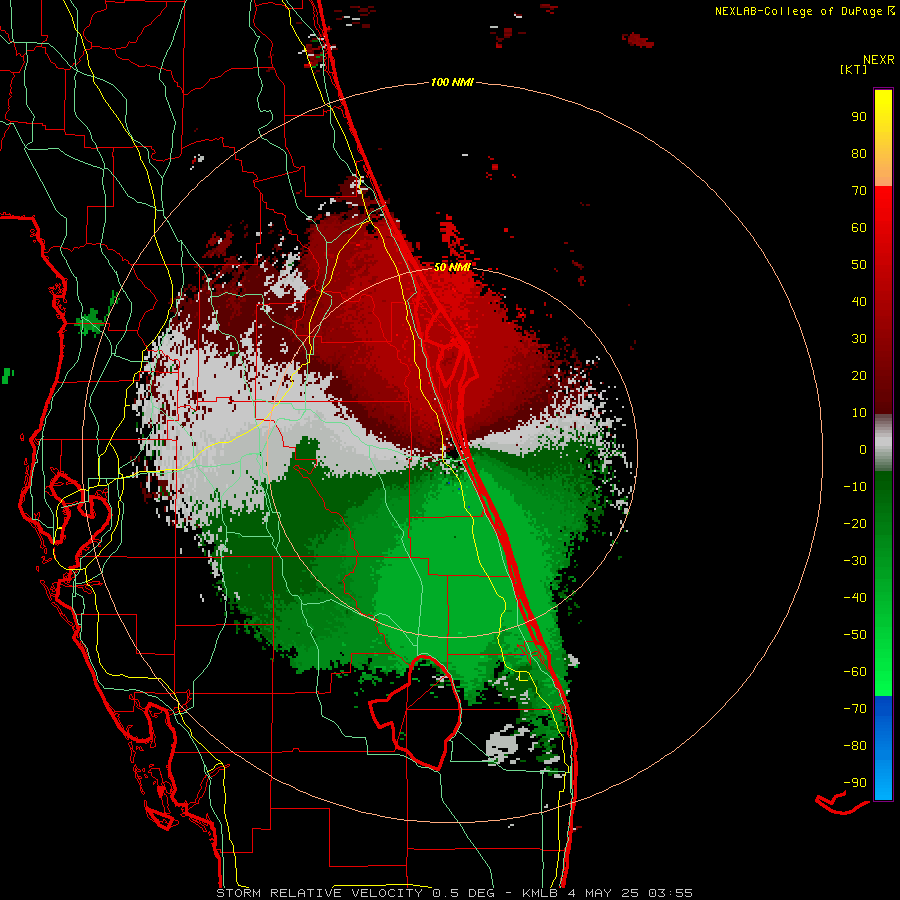Click the blue bottom segment of the color bar

click(883, 747)
